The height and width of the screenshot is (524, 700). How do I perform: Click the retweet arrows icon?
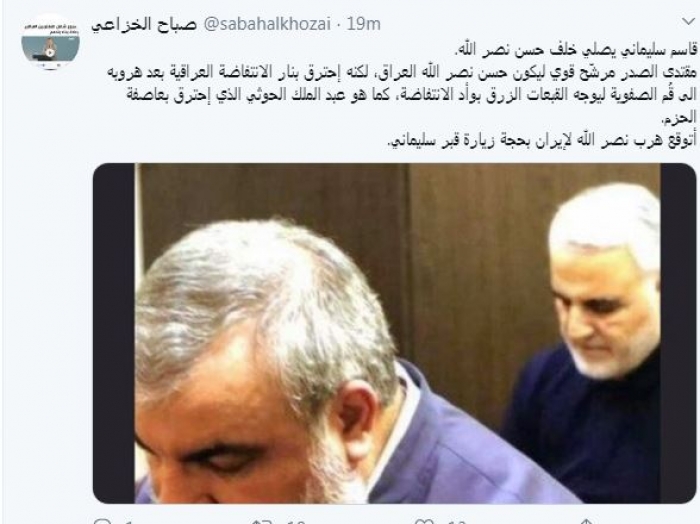(x=262, y=521)
